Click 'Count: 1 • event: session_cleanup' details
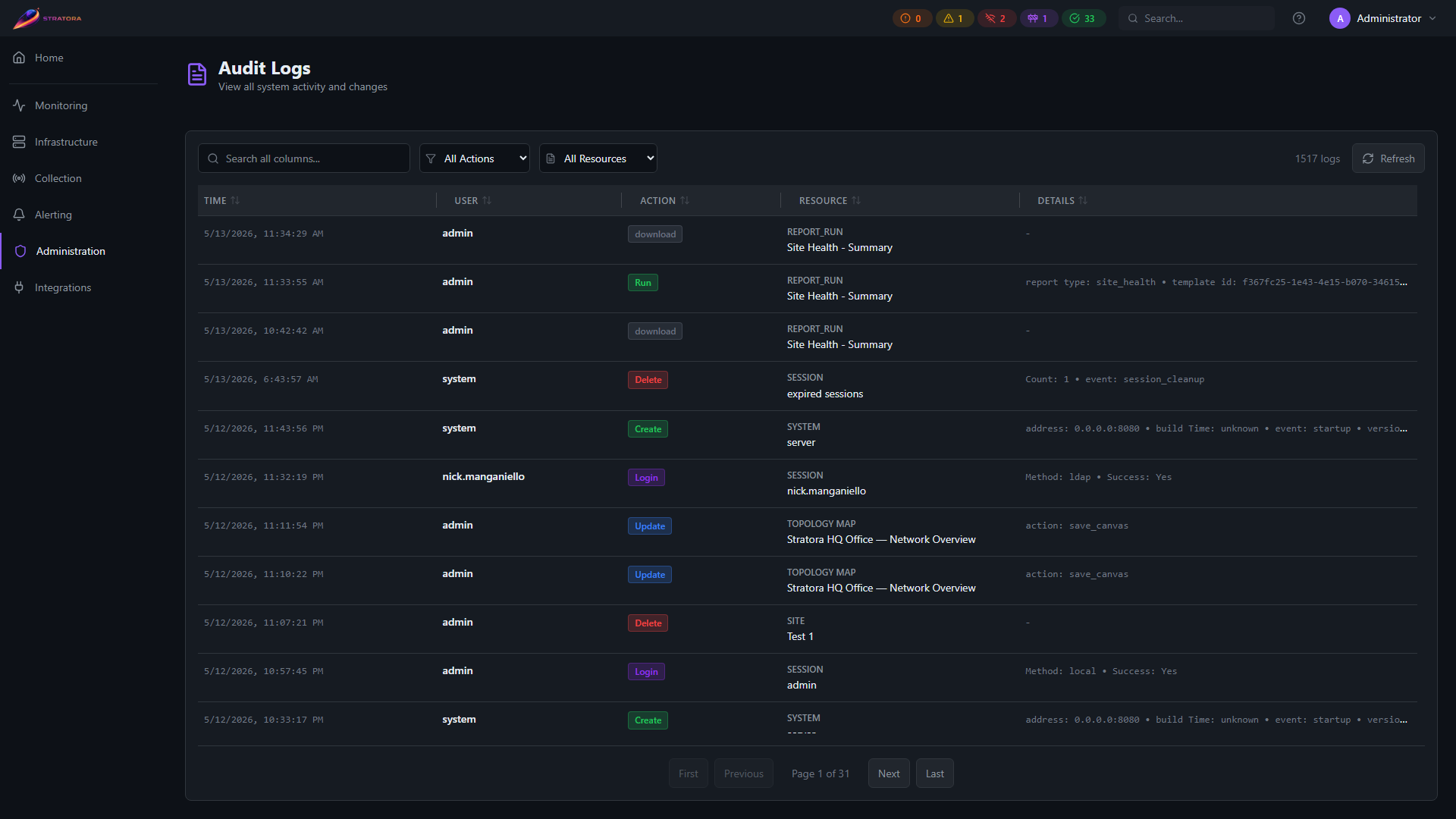The width and height of the screenshot is (1456, 819). tap(1115, 379)
